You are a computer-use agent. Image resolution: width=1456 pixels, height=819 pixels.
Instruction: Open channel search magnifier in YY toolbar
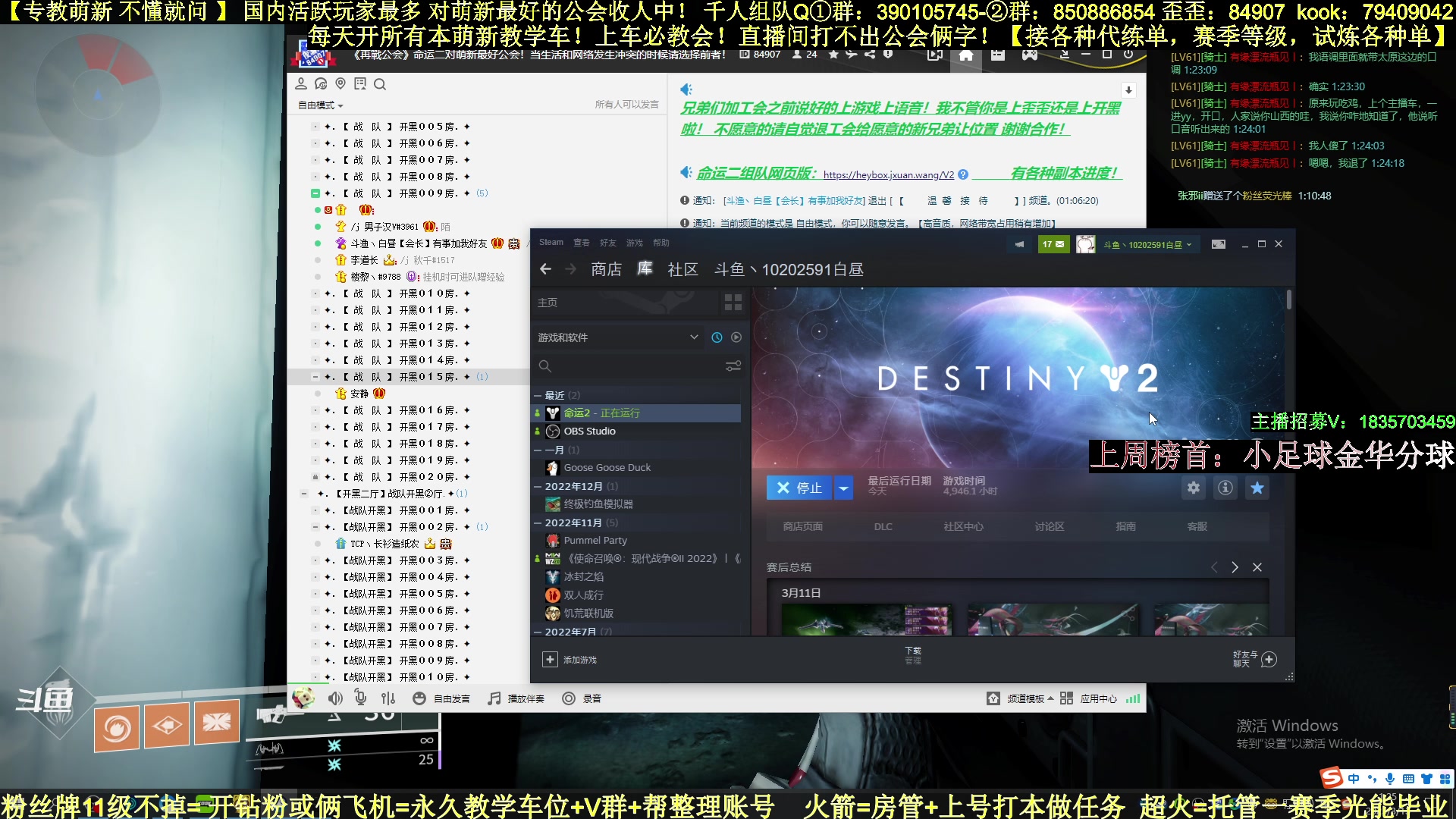[380, 84]
